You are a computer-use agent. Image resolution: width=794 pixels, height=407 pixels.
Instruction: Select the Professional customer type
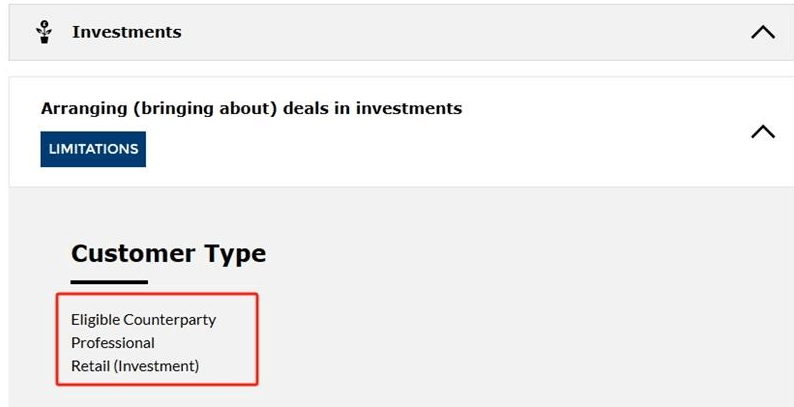click(112, 343)
